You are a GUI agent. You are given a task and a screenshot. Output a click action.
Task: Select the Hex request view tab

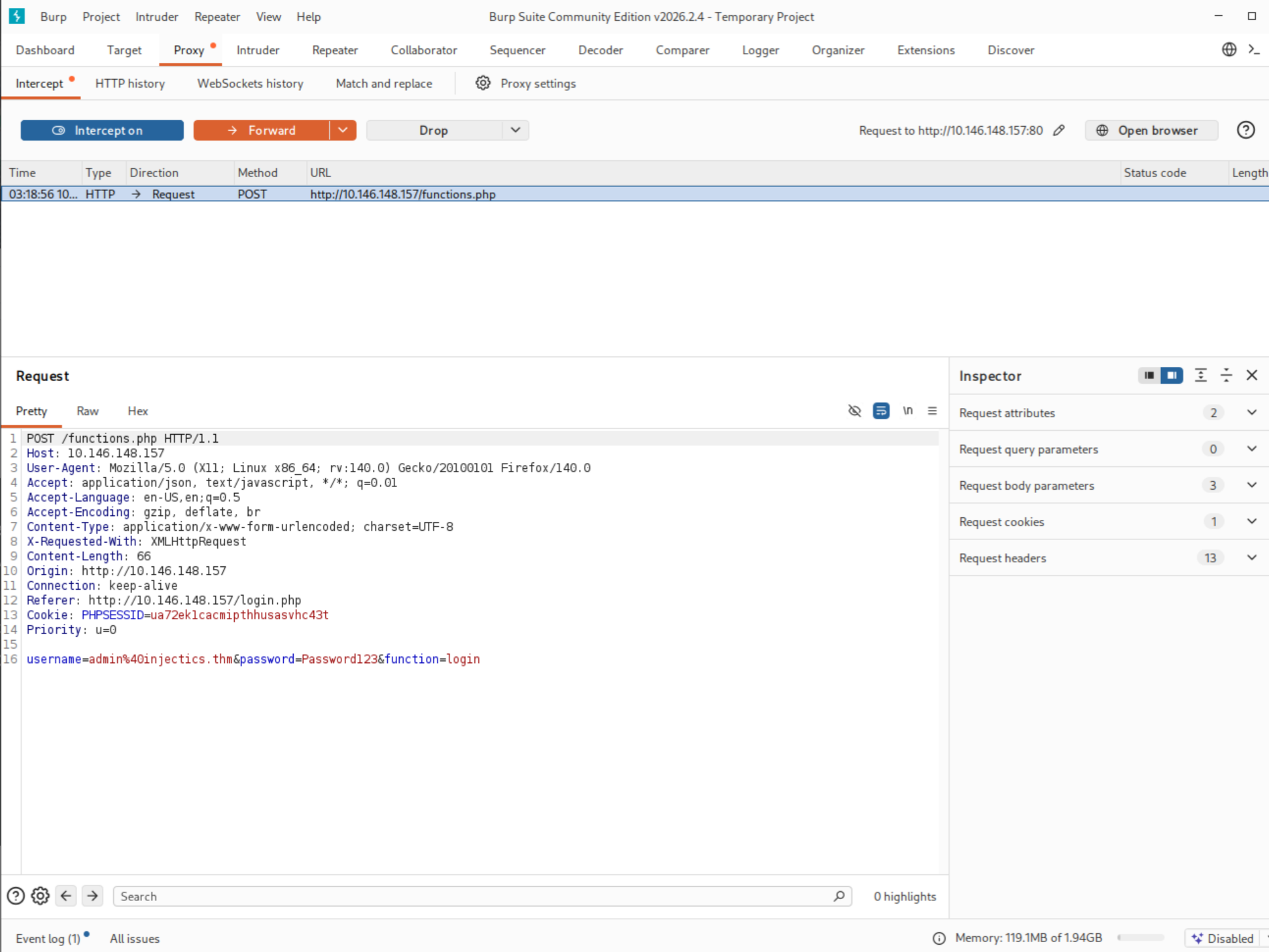coord(137,411)
